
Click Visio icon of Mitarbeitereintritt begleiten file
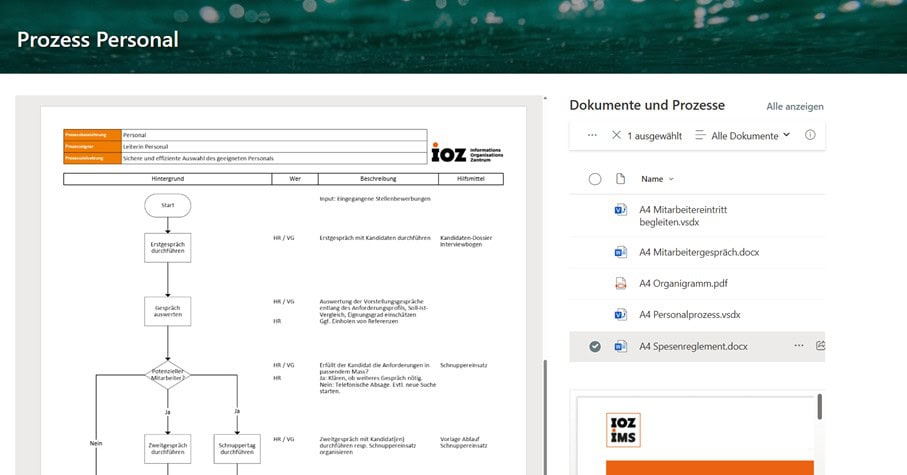(x=620, y=210)
